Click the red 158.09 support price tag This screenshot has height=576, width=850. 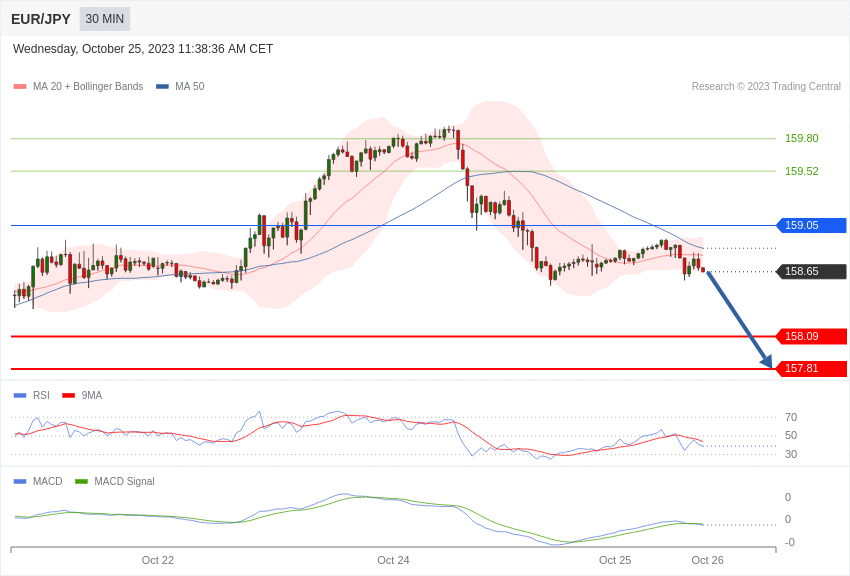(x=812, y=336)
